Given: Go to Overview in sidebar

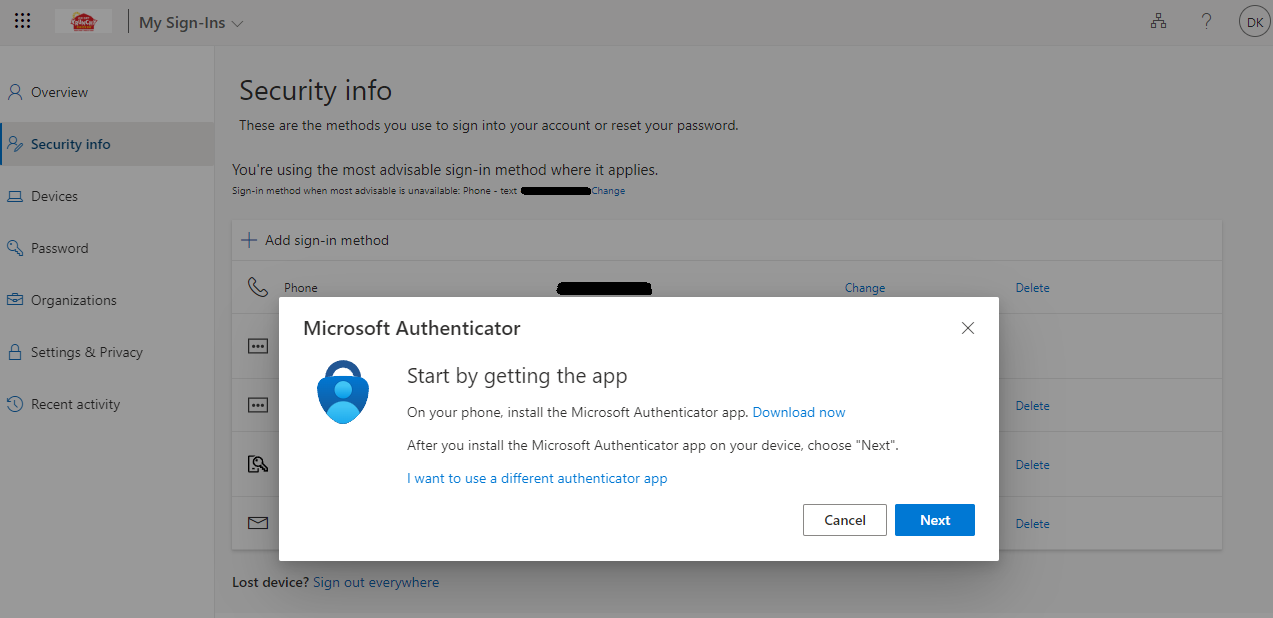Looking at the screenshot, I should pyautogui.click(x=59, y=92).
